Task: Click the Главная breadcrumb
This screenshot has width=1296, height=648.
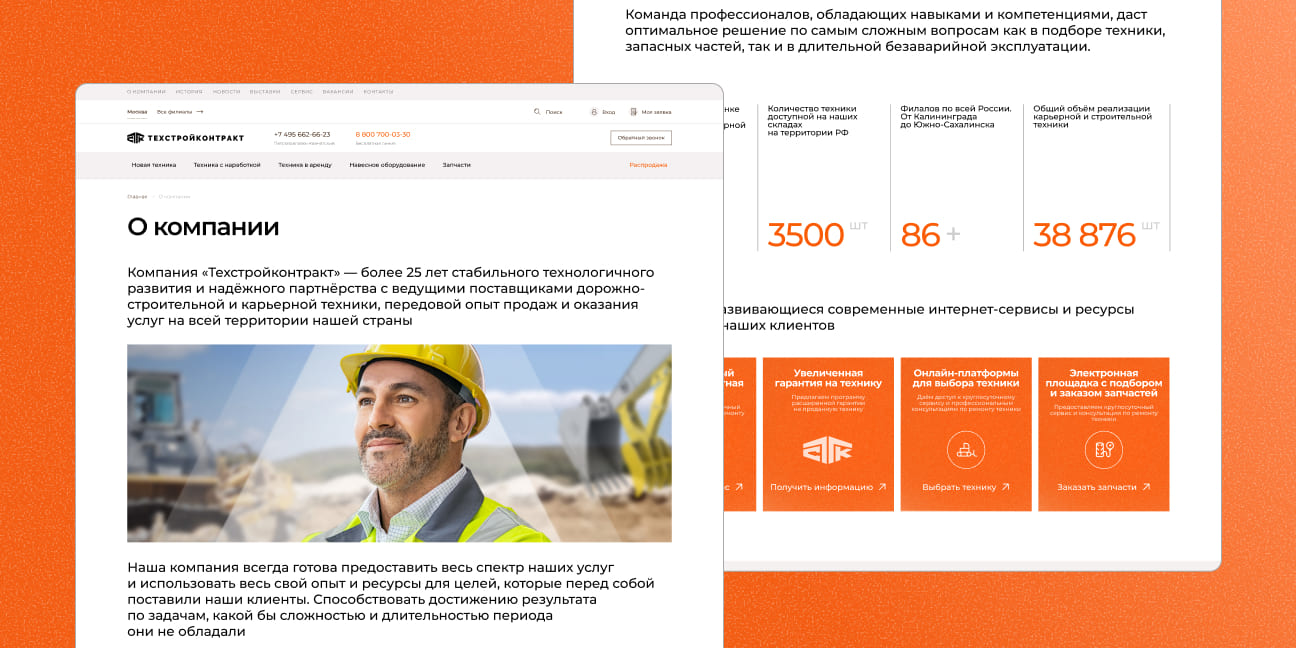Action: (x=137, y=196)
